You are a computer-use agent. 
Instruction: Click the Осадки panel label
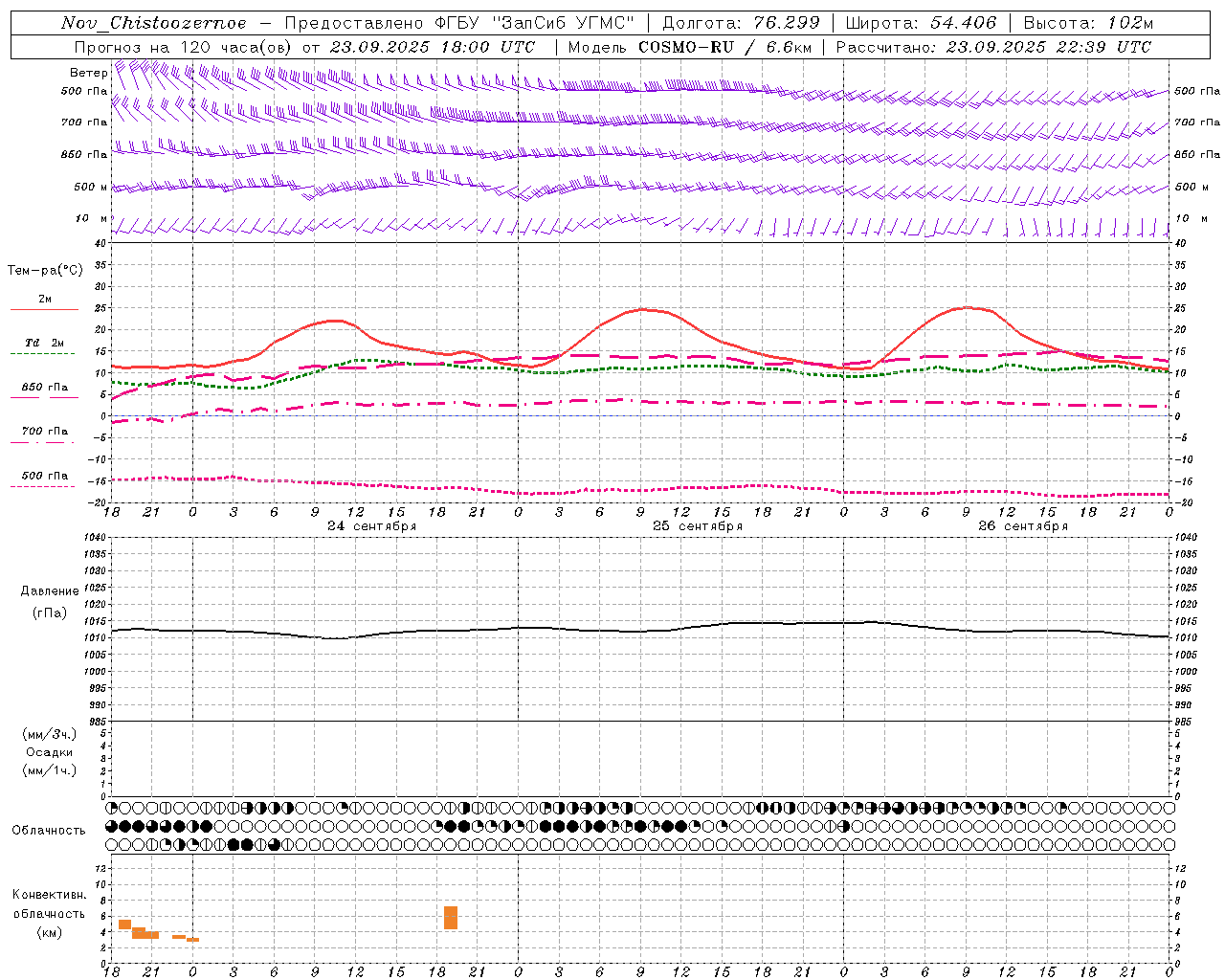click(x=50, y=752)
